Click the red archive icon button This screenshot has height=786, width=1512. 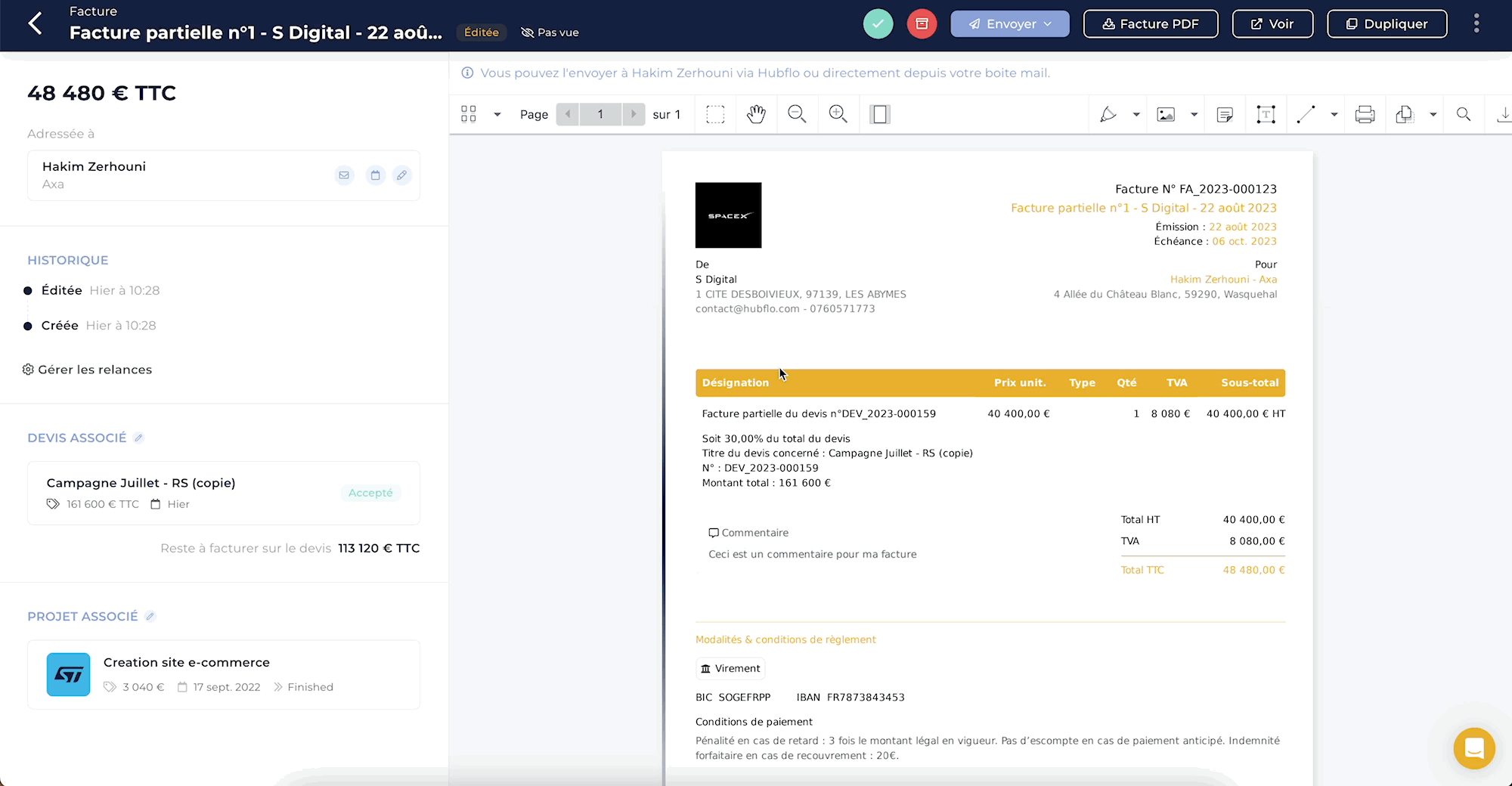[x=922, y=23]
